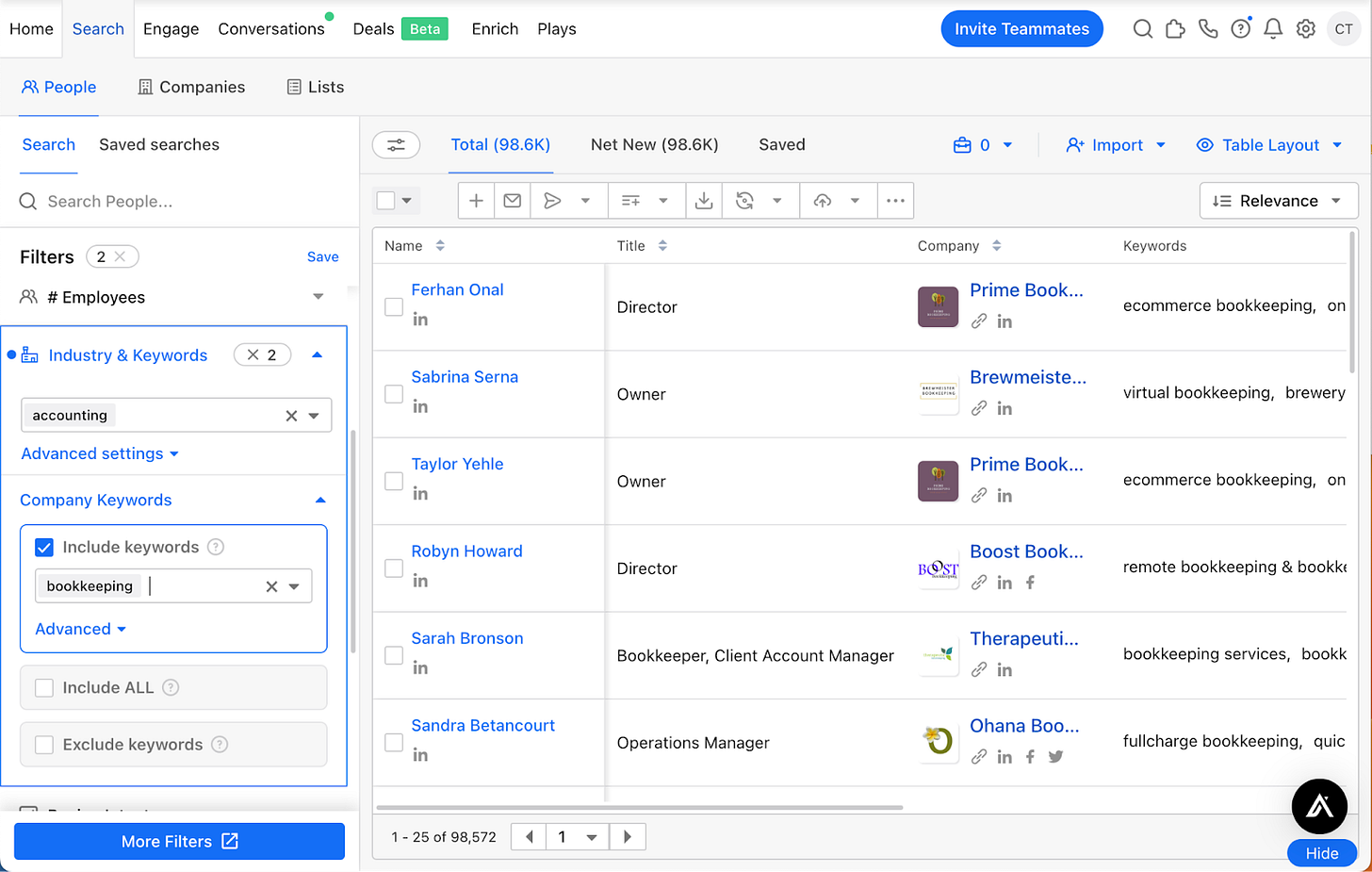Select Ferhan Onal row checkbox
1372x872 pixels.
394,307
